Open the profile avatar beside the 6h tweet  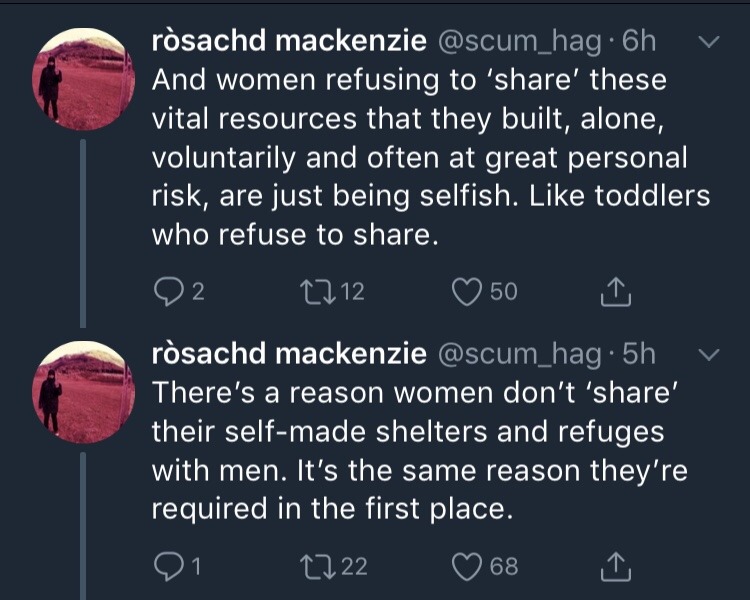(x=79, y=80)
